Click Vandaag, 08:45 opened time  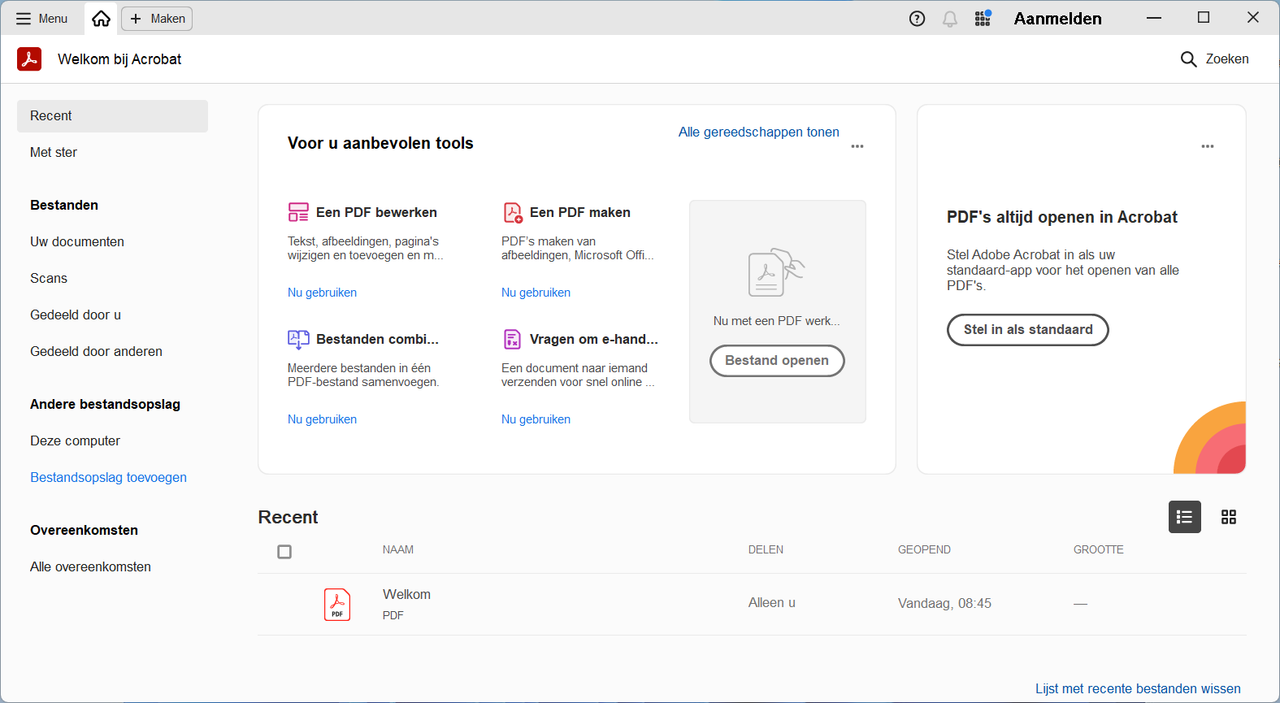(945, 604)
